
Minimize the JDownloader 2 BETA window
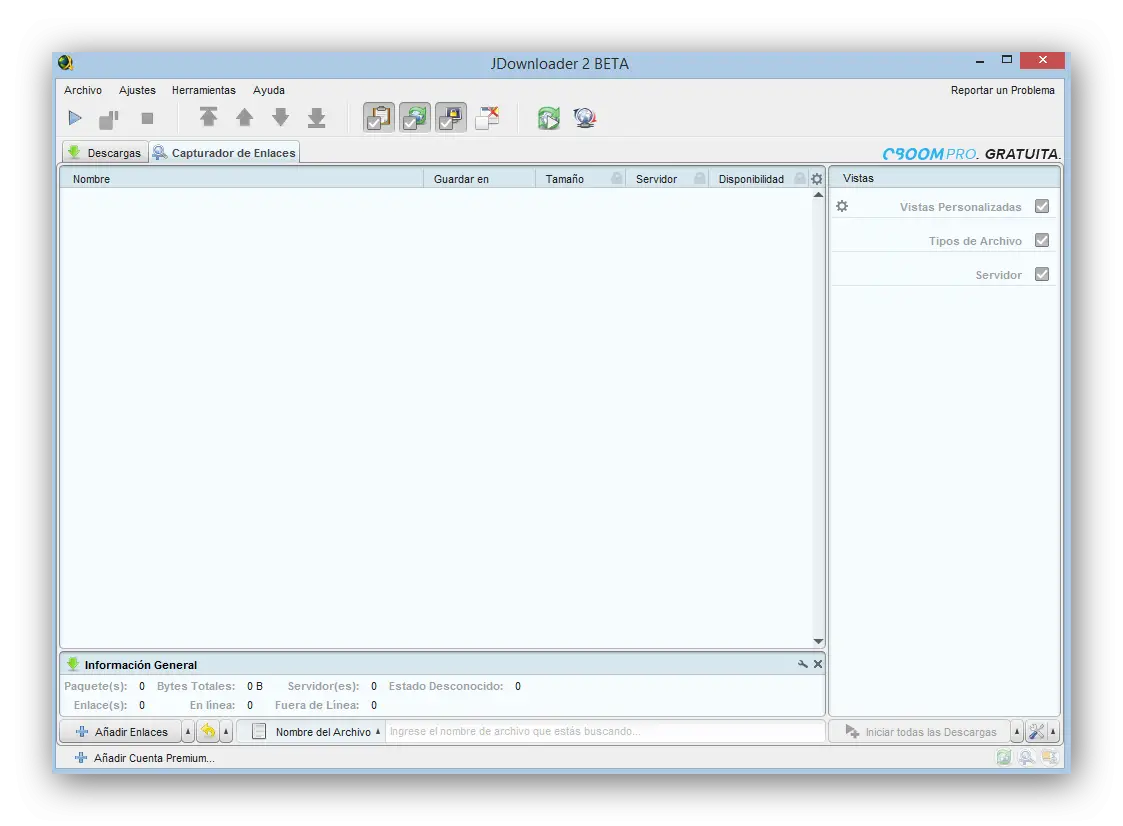[980, 62]
